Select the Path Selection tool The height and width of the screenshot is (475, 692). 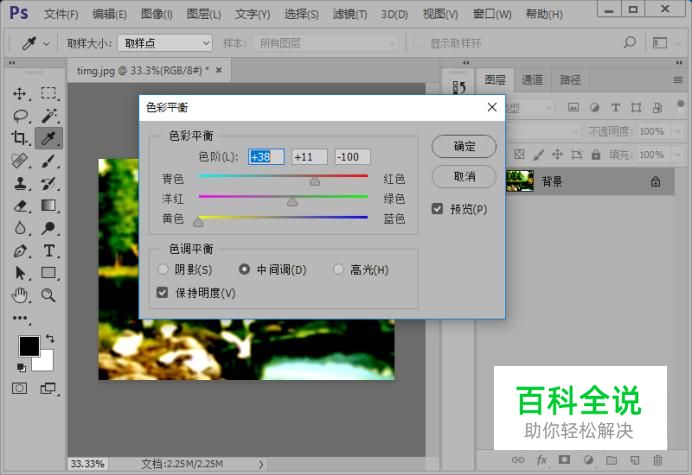20,273
